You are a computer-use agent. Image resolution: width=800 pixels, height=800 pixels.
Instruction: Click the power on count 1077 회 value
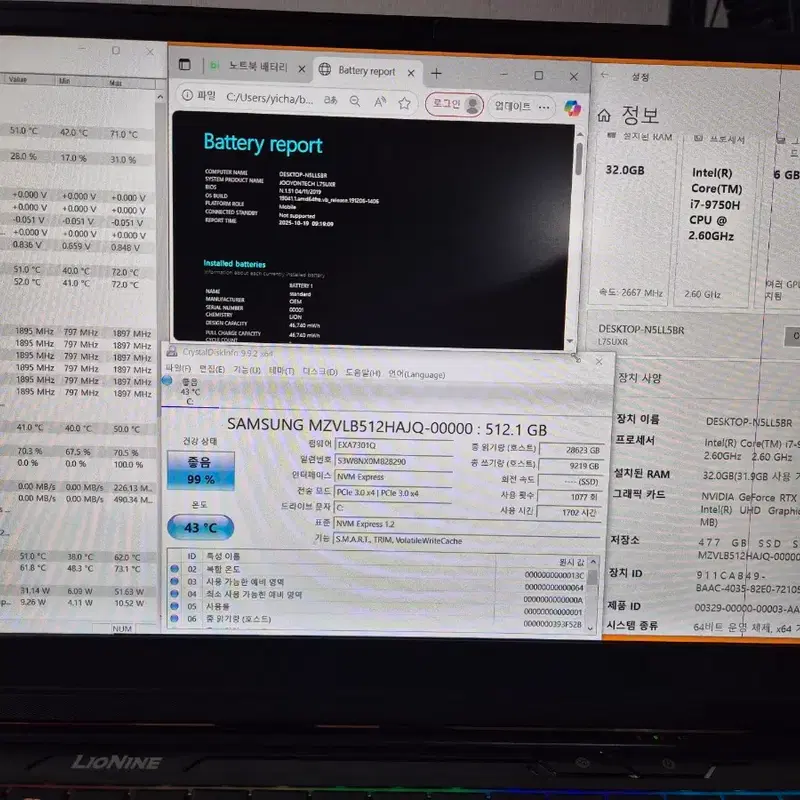pos(569,497)
